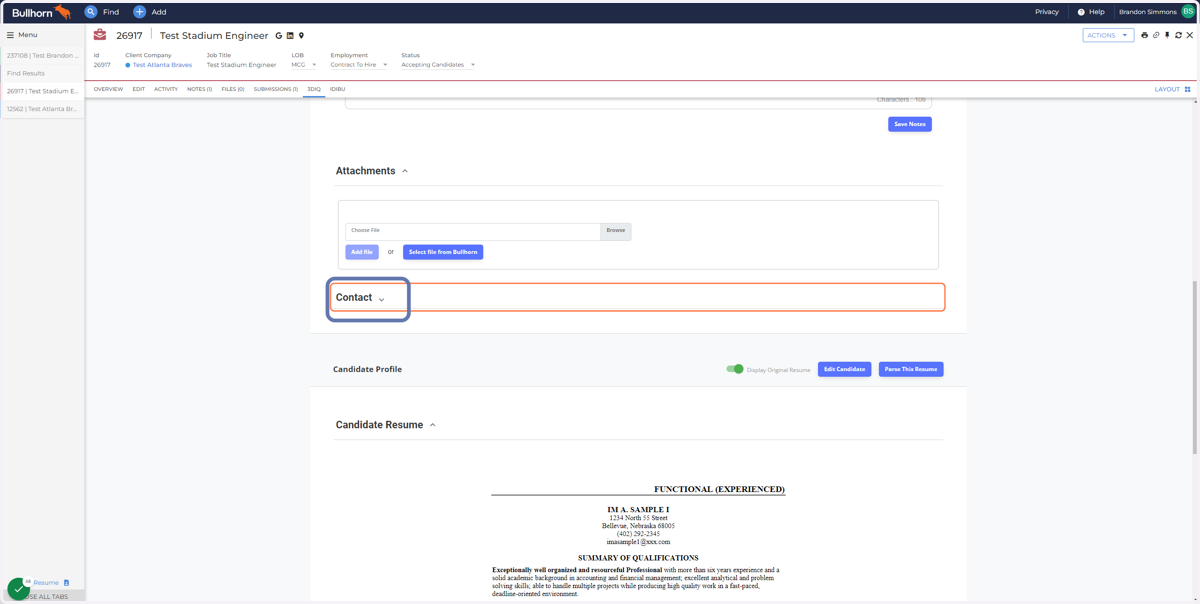Click the Save Notes button
The height and width of the screenshot is (604, 1200).
point(910,124)
